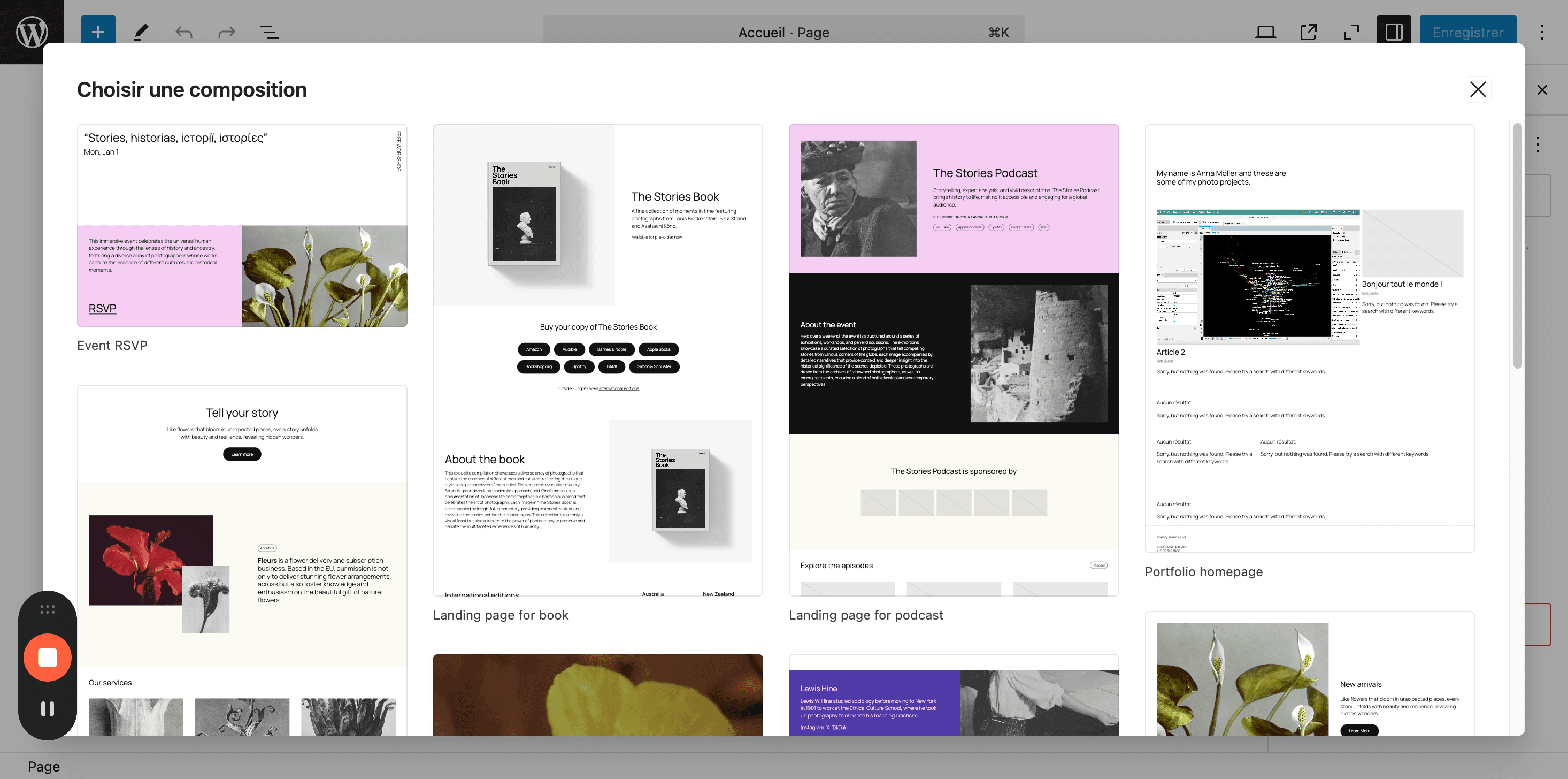Redo change with forward arrow icon
The image size is (1568, 779).
[226, 32]
